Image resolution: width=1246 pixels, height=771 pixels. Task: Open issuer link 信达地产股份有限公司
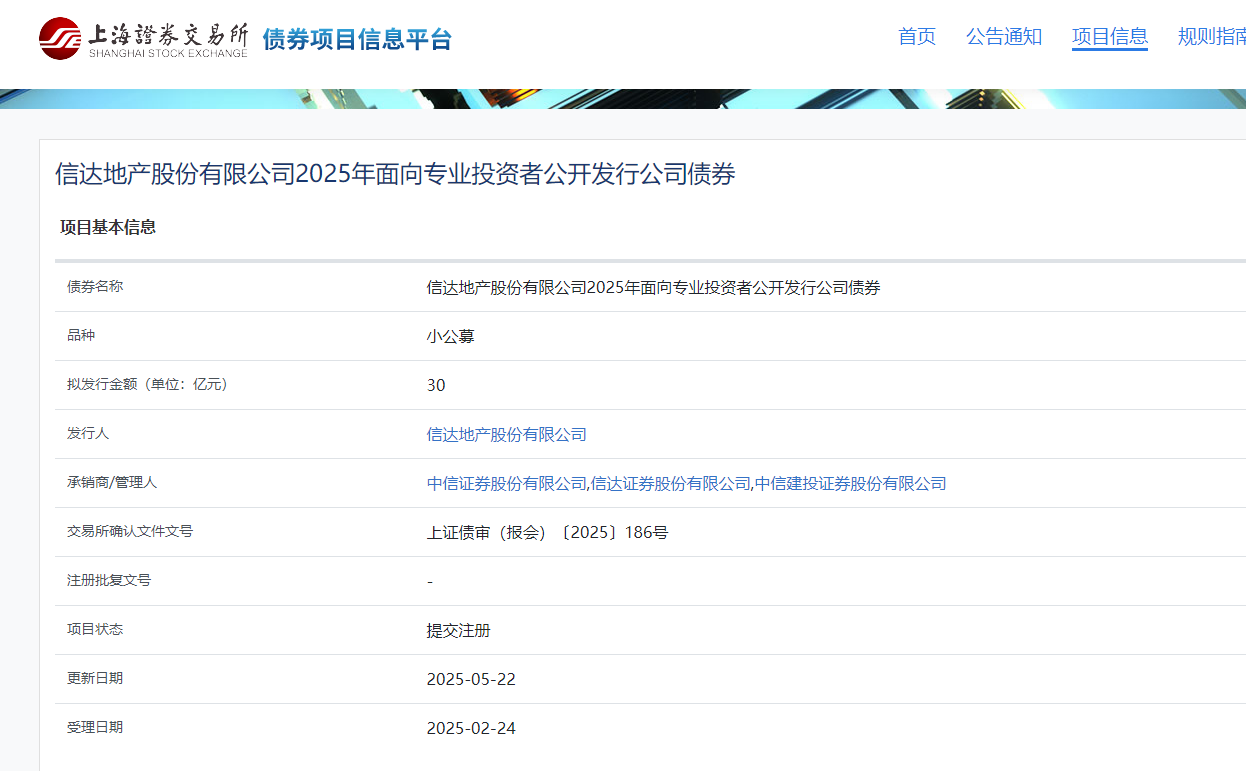(x=507, y=434)
